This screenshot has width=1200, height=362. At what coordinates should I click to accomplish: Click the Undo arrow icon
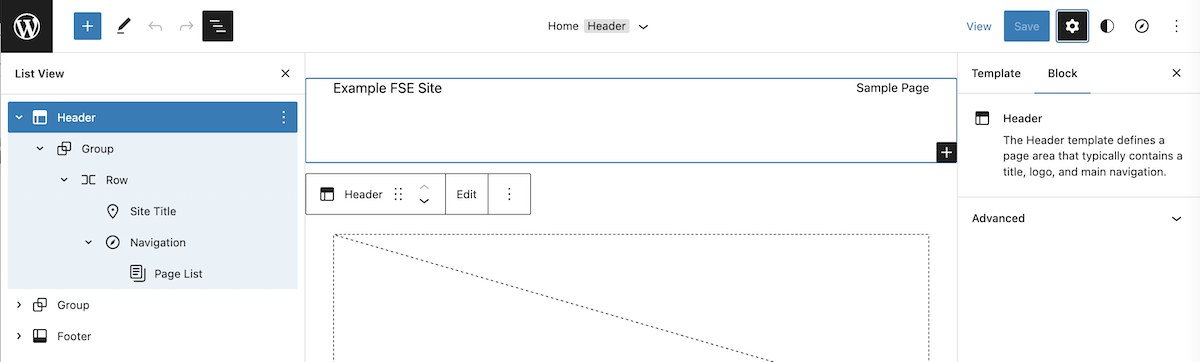pos(155,26)
